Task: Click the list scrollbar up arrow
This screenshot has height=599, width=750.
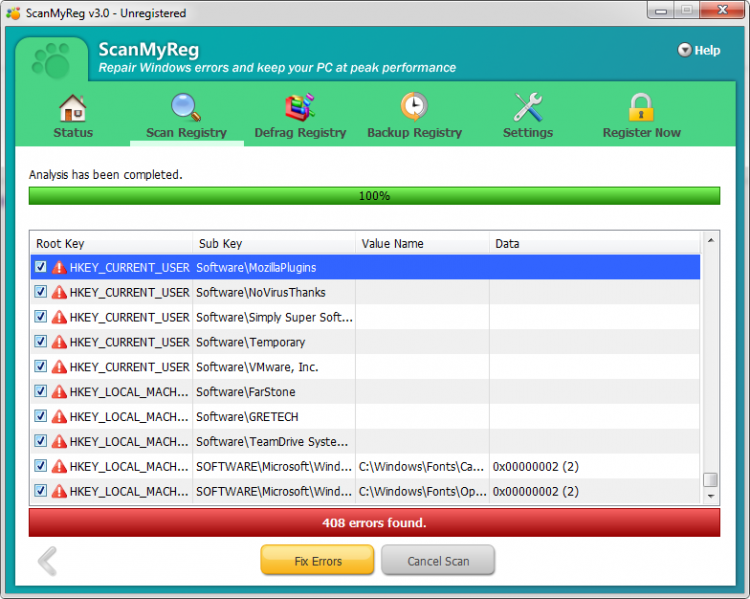Action: [x=711, y=240]
